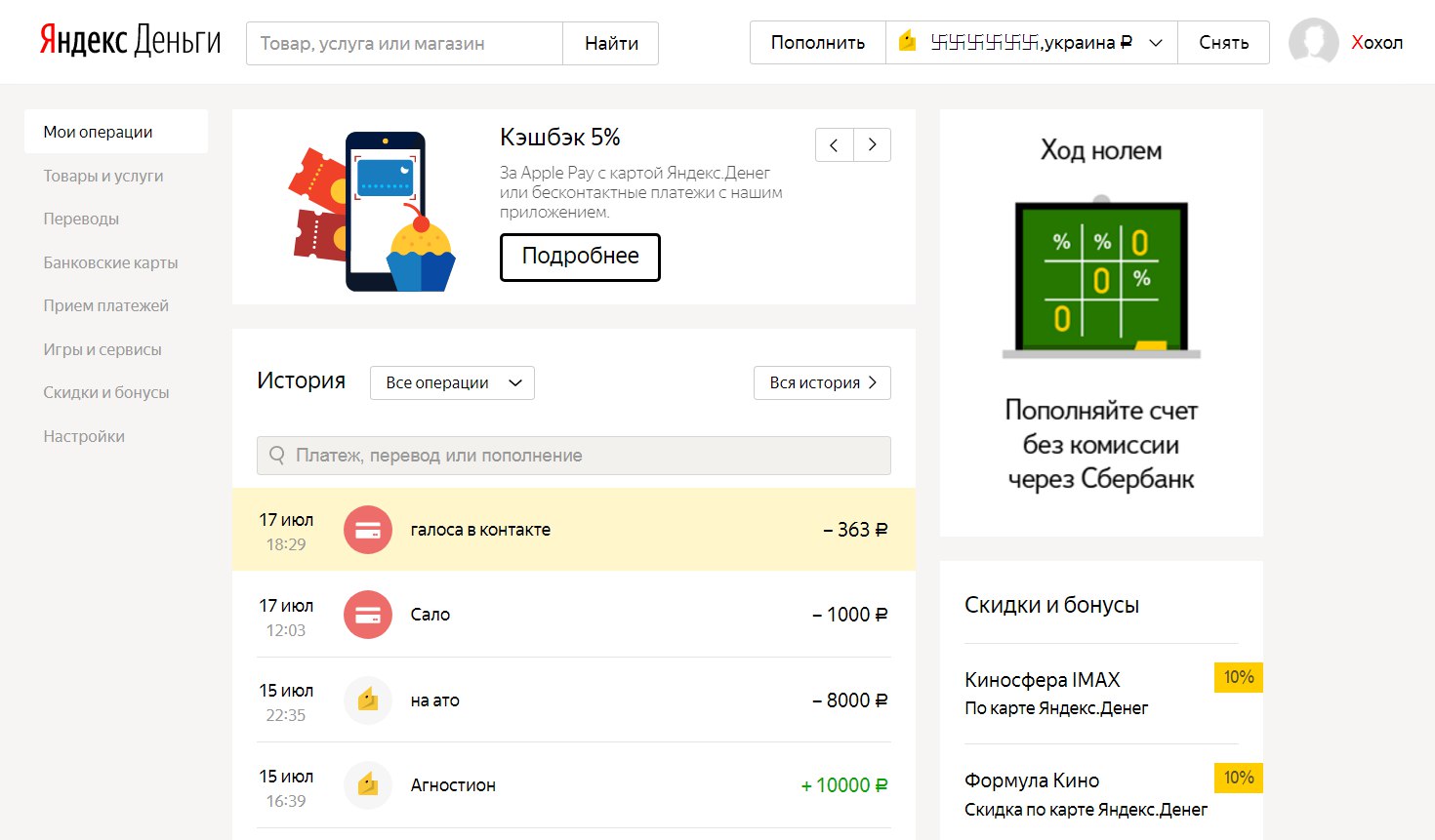This screenshot has width=1435, height=840.
Task: Click the Пополнить button
Action: coord(818,43)
